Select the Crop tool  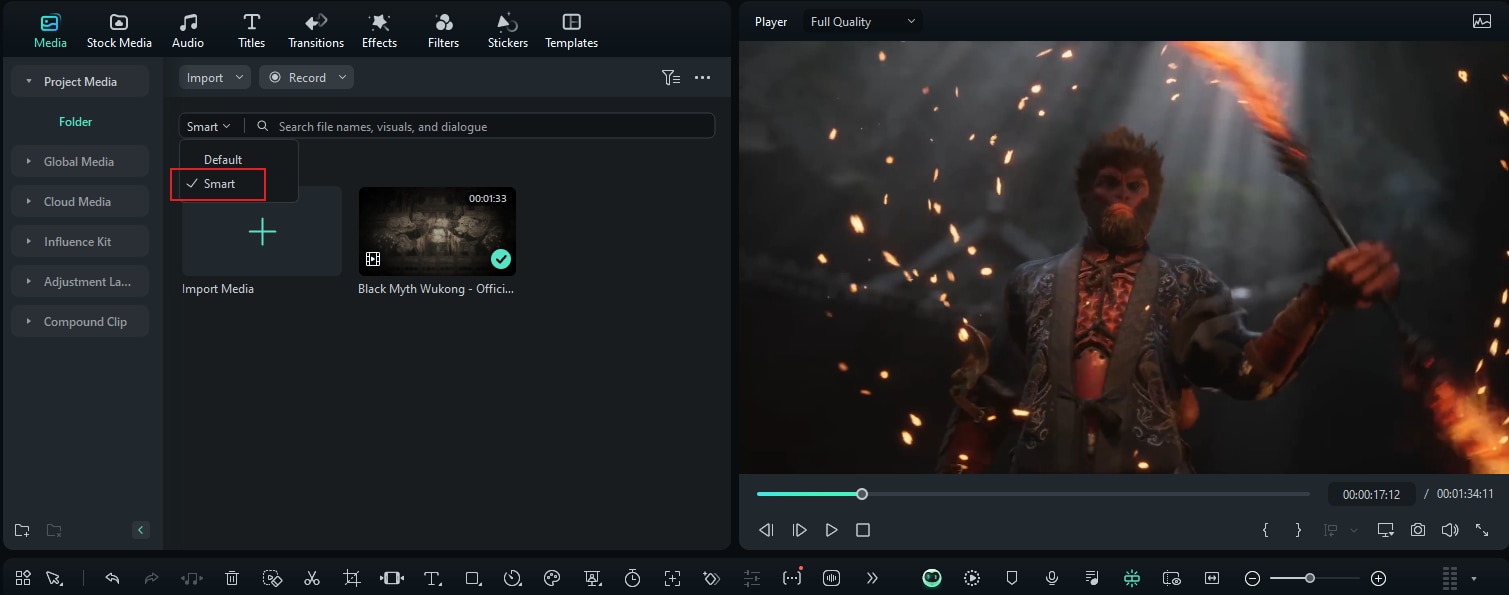352,578
